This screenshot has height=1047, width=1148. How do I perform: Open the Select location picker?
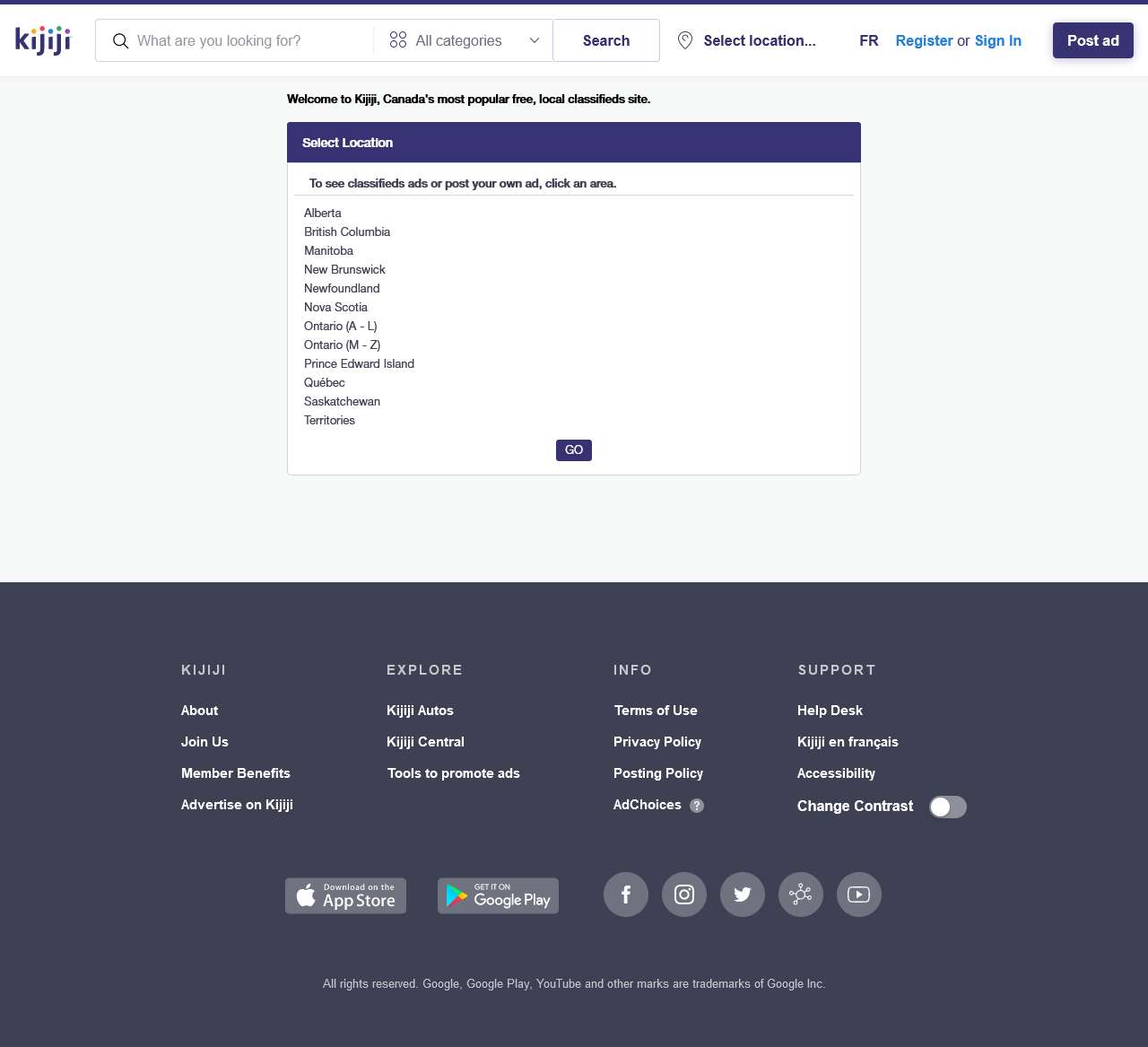click(747, 40)
